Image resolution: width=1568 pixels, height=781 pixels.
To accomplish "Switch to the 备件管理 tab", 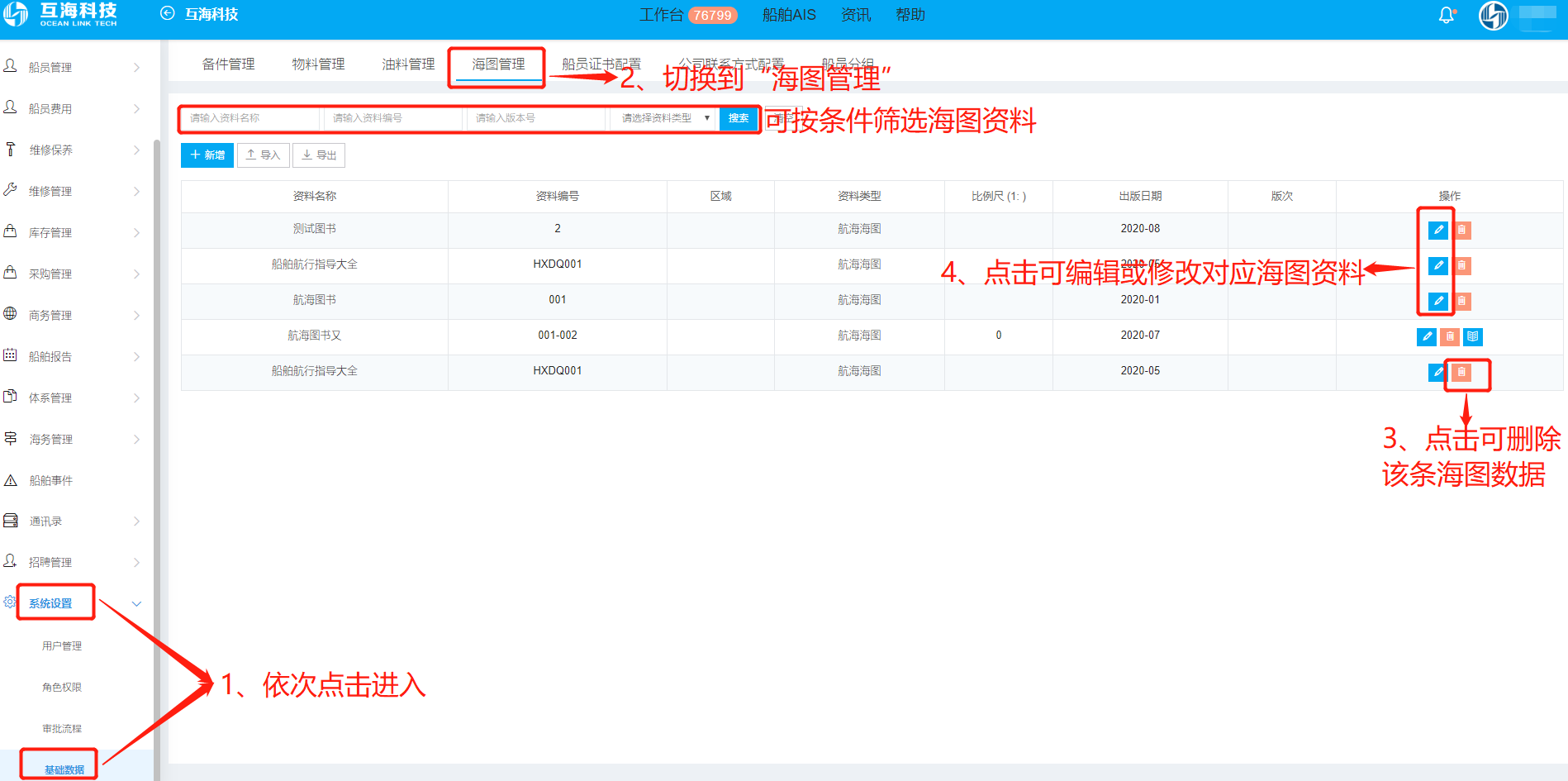I will point(228,64).
